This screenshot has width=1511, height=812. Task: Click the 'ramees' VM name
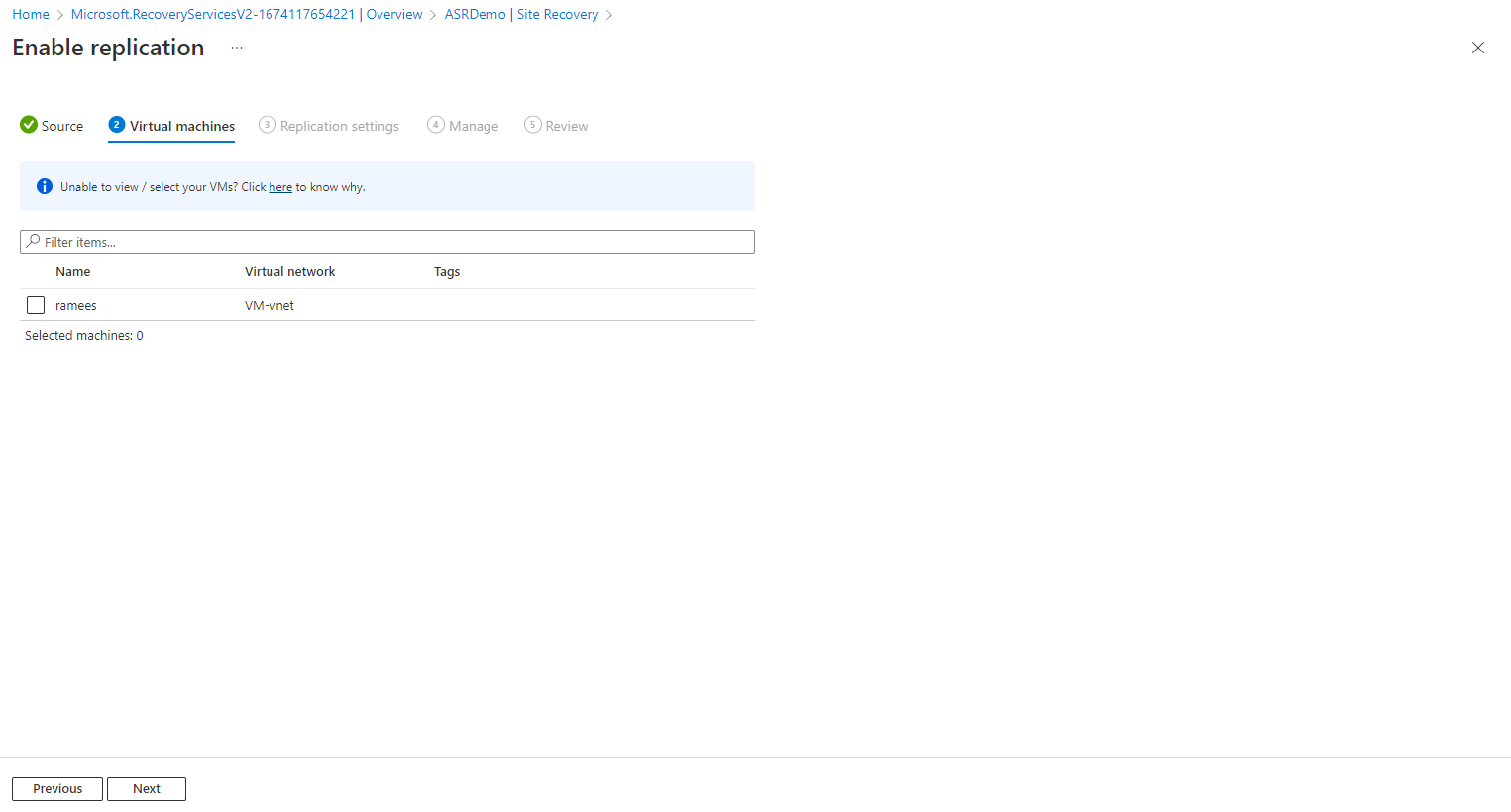coord(76,305)
